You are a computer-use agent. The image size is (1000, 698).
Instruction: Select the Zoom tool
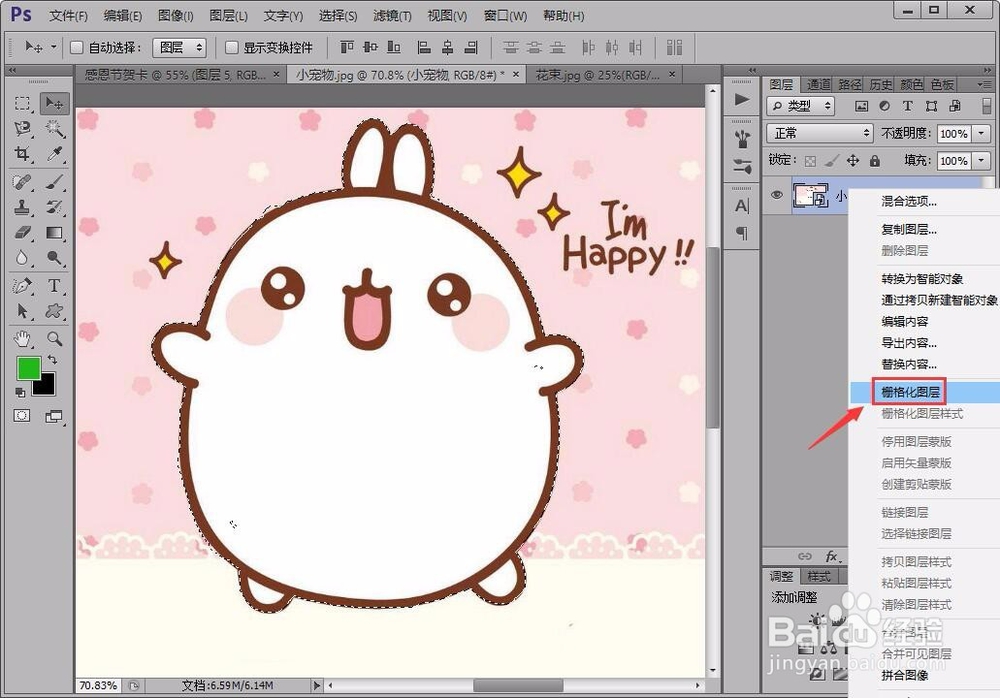[x=54, y=338]
